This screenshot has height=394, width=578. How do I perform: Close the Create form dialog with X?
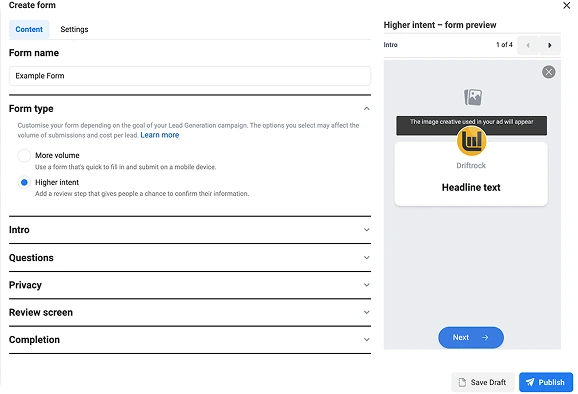click(x=567, y=6)
